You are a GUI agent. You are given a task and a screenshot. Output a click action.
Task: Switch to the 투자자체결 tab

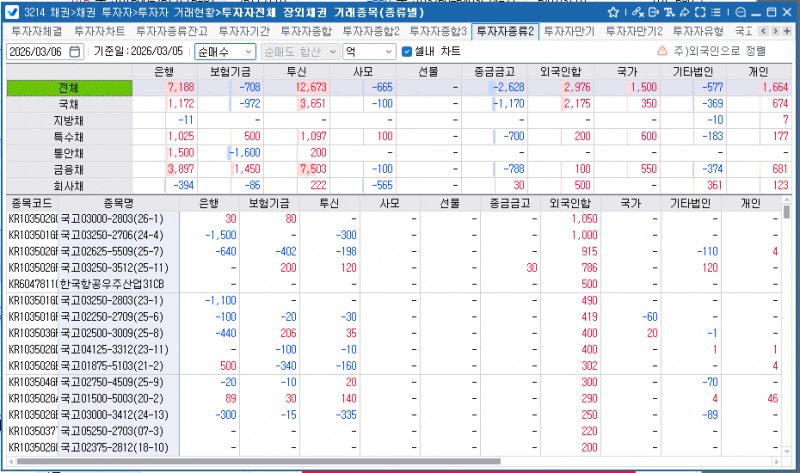[37, 32]
